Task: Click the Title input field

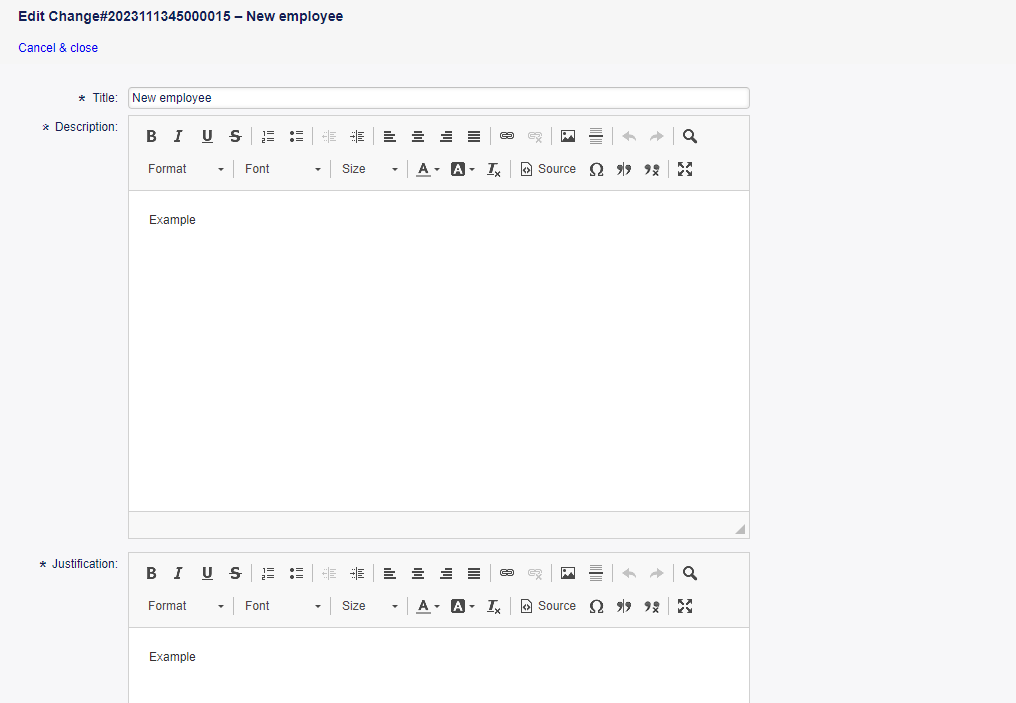Action: (x=438, y=98)
